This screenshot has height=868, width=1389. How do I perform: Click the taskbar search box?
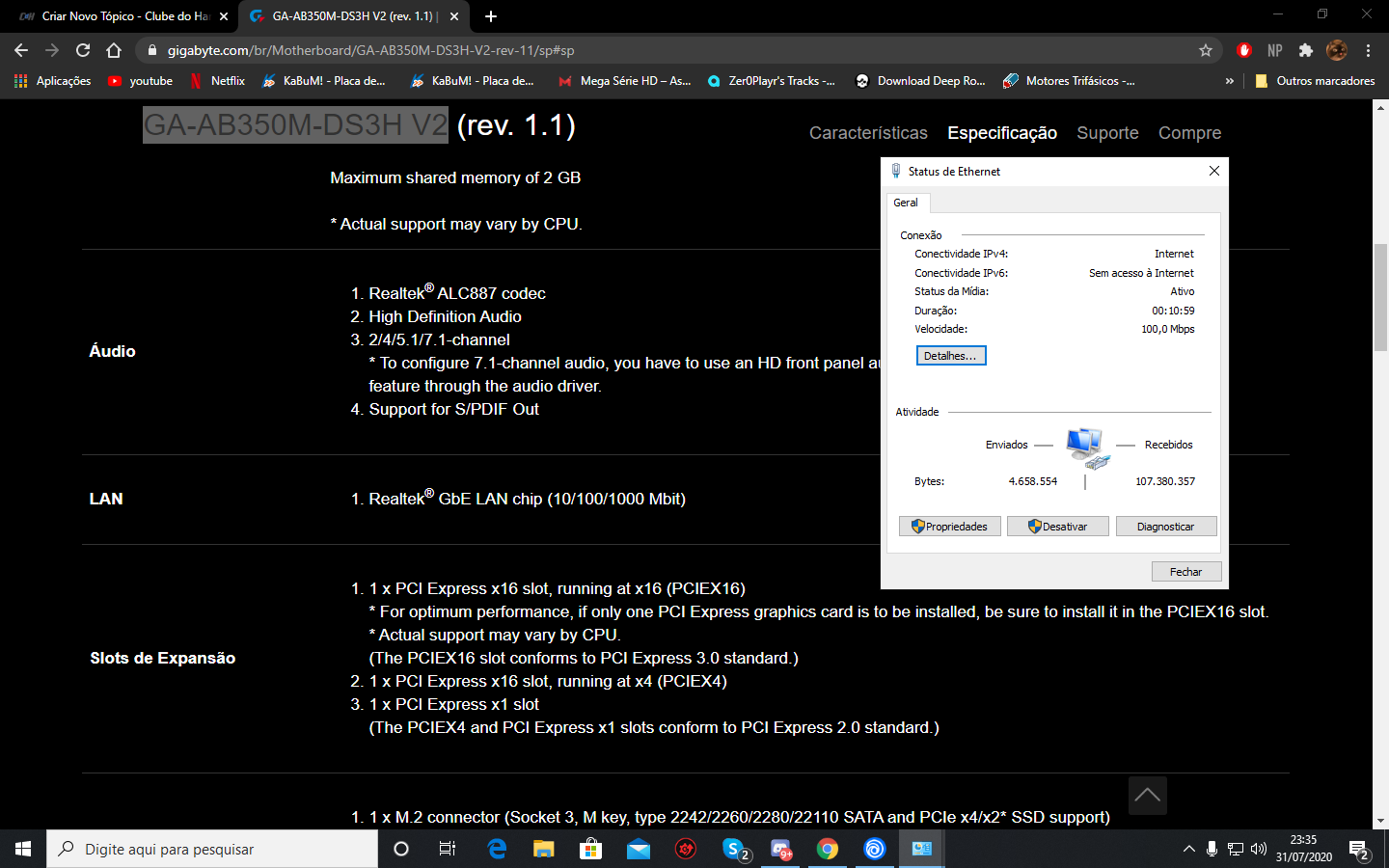(x=212, y=849)
